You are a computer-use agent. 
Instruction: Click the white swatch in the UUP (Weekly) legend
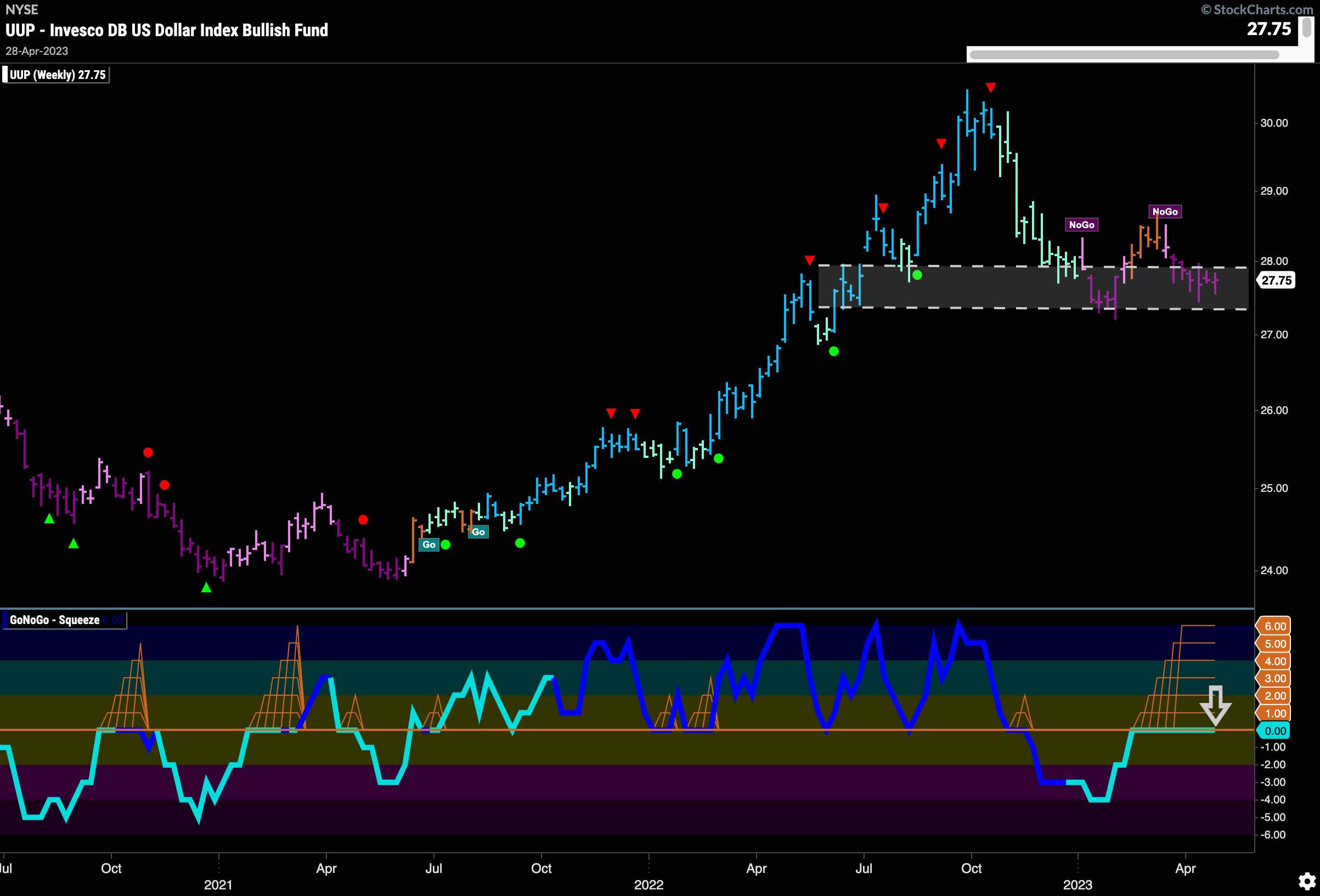pos(5,75)
